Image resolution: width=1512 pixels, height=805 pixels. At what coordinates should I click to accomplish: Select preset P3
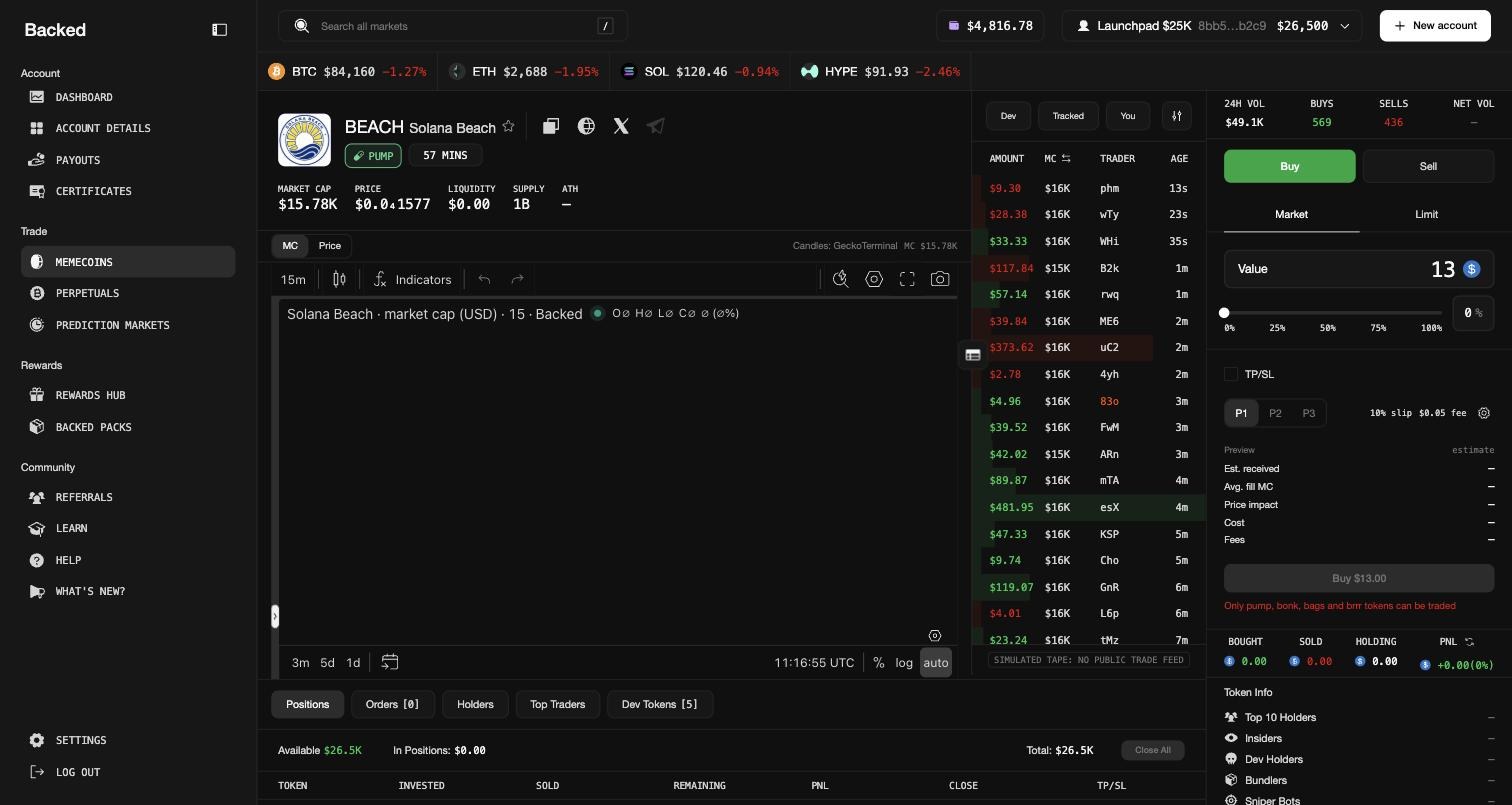[1309, 413]
